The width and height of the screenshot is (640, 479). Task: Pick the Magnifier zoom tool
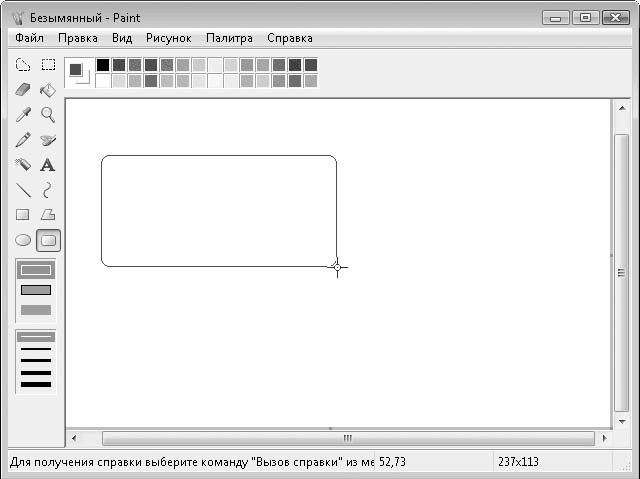[x=48, y=115]
